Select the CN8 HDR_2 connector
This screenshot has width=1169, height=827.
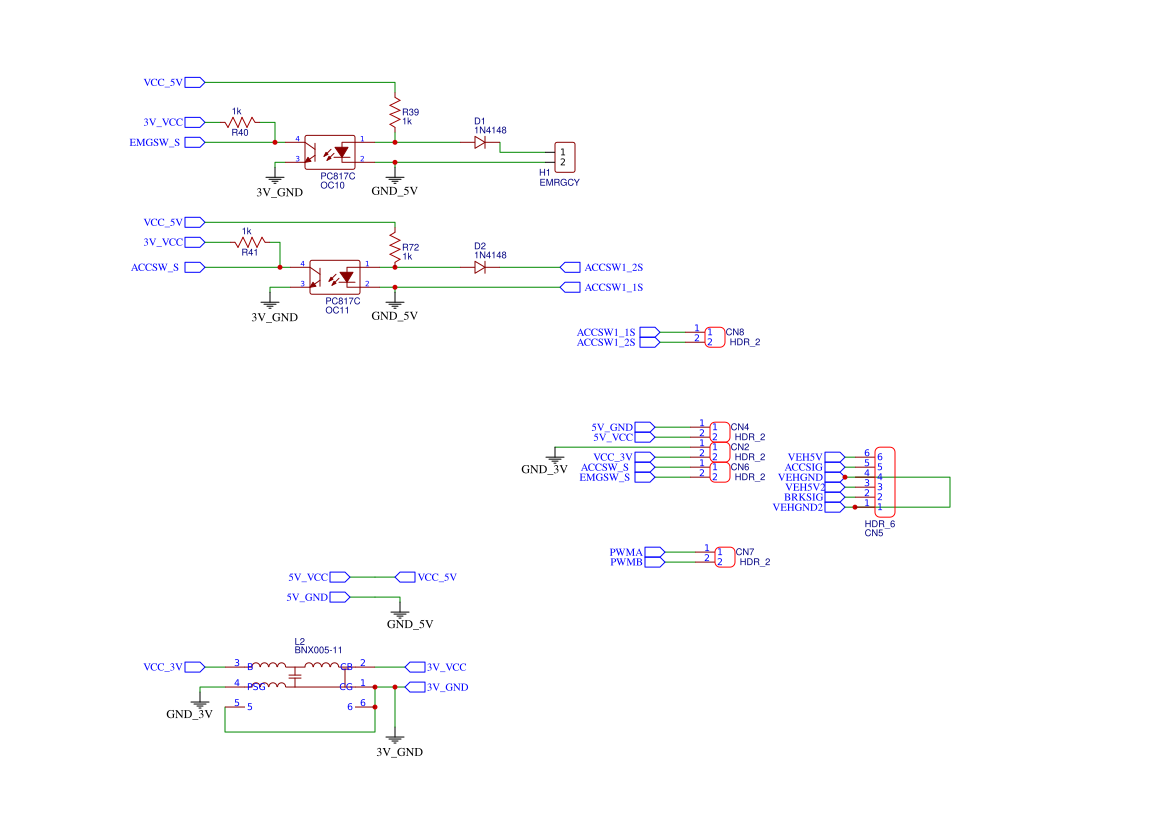click(714, 337)
